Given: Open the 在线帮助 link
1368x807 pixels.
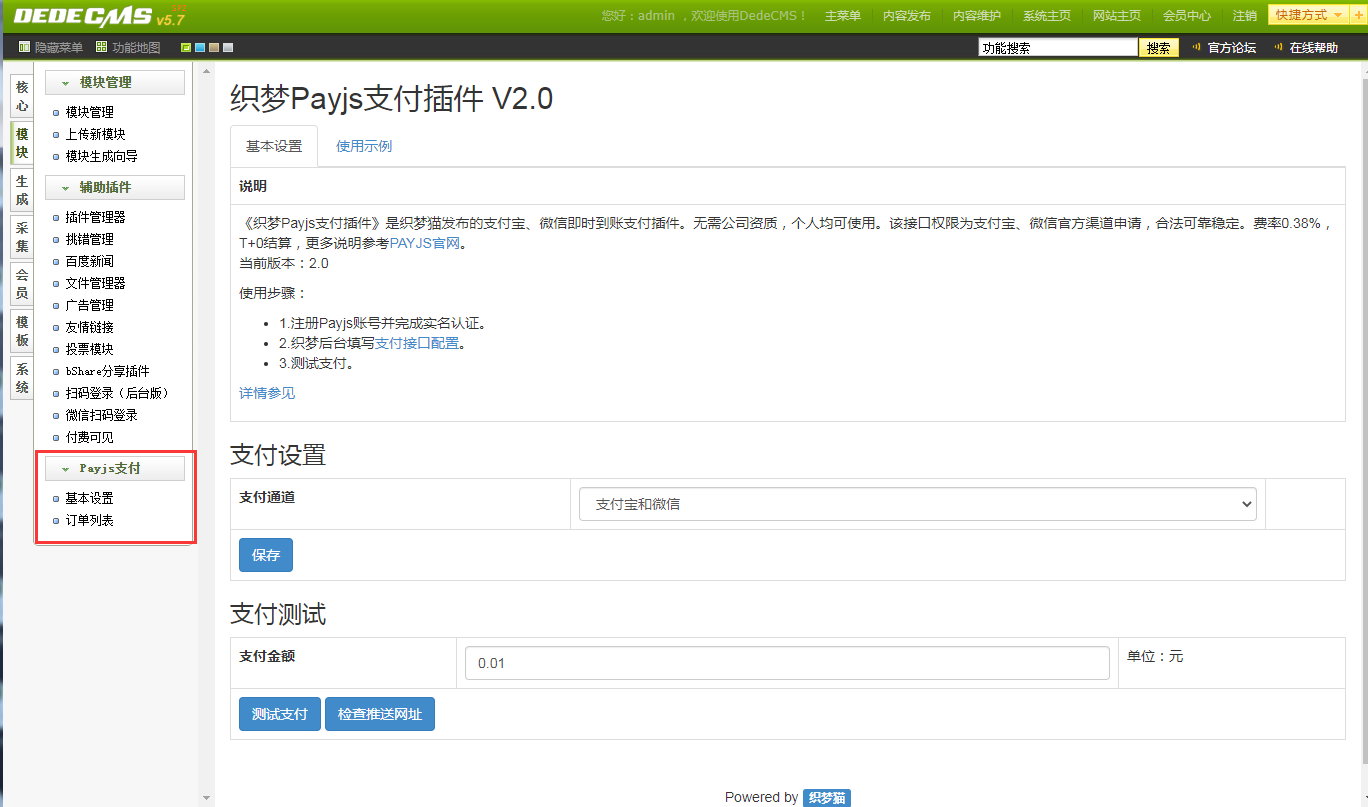Looking at the screenshot, I should pos(1314,47).
